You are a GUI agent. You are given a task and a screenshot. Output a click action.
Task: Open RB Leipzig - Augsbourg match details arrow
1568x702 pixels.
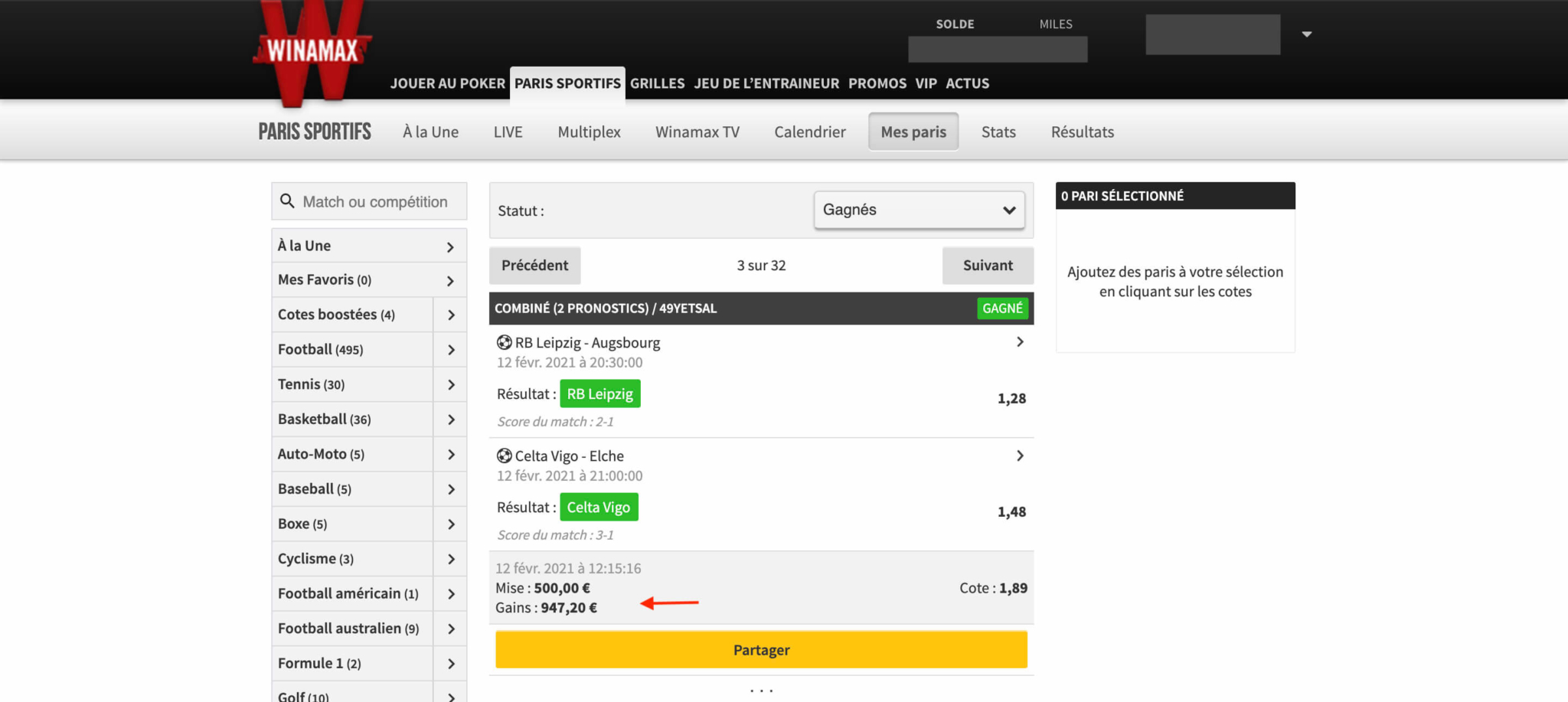[x=1020, y=342]
